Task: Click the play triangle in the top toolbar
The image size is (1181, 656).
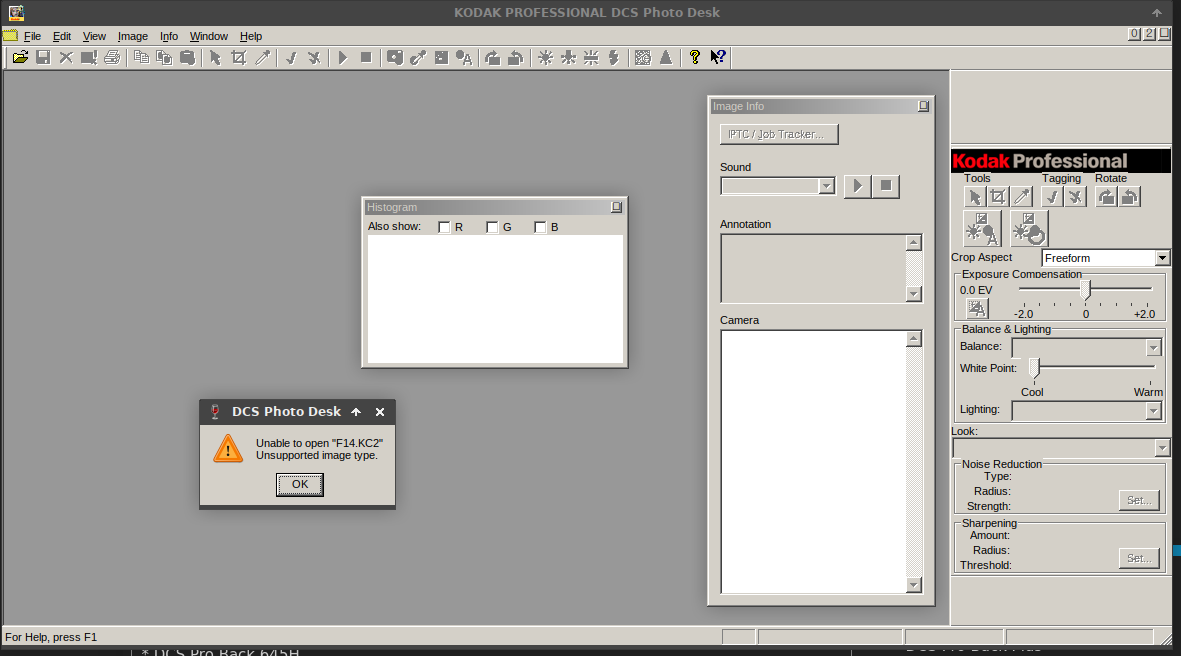Action: (x=343, y=57)
